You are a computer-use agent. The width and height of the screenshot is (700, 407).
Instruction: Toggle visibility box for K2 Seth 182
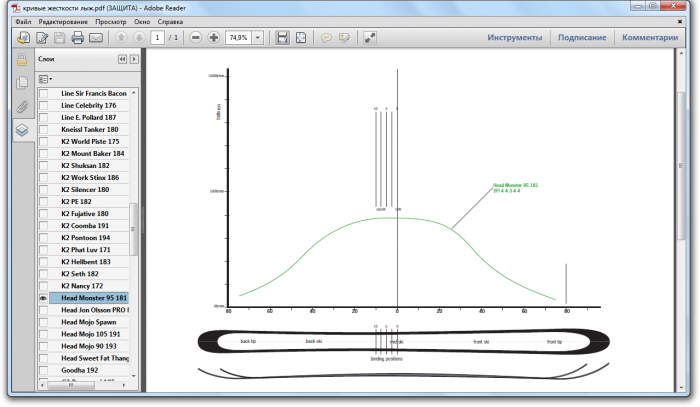(43, 274)
